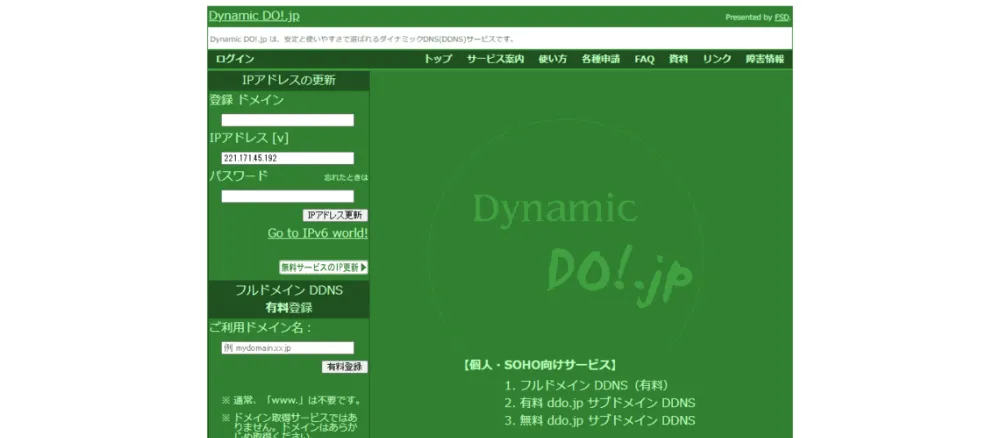Click the 有料登録 button
The image size is (1000, 438).
pos(345,367)
